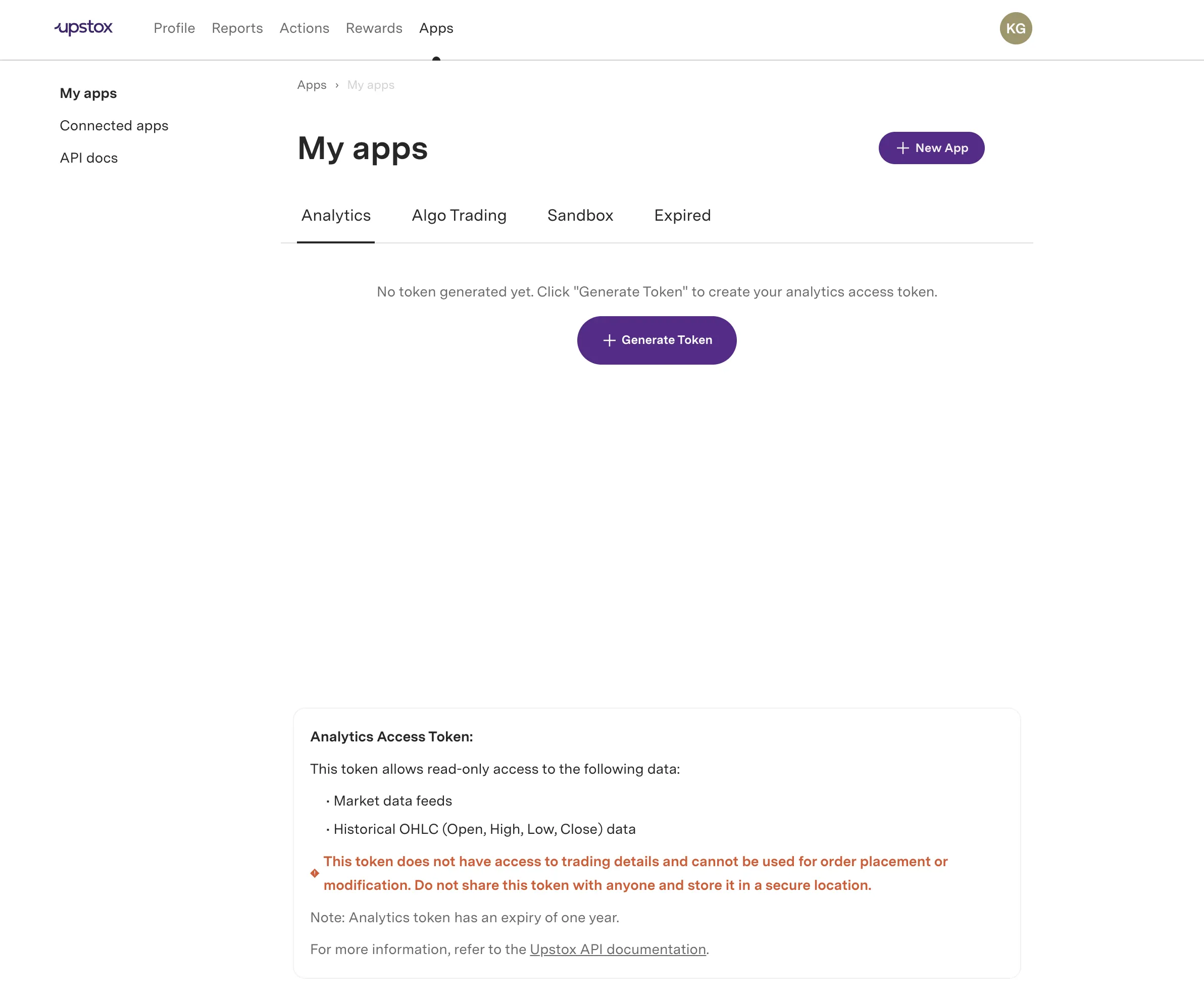
Task: Click the Upstox logo
Action: pyautogui.click(x=83, y=27)
